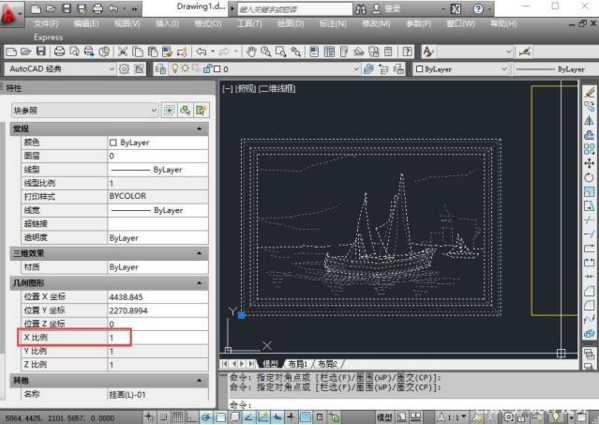Click the Layer Properties Manager icon
This screenshot has height=425, width=599.
161,69
